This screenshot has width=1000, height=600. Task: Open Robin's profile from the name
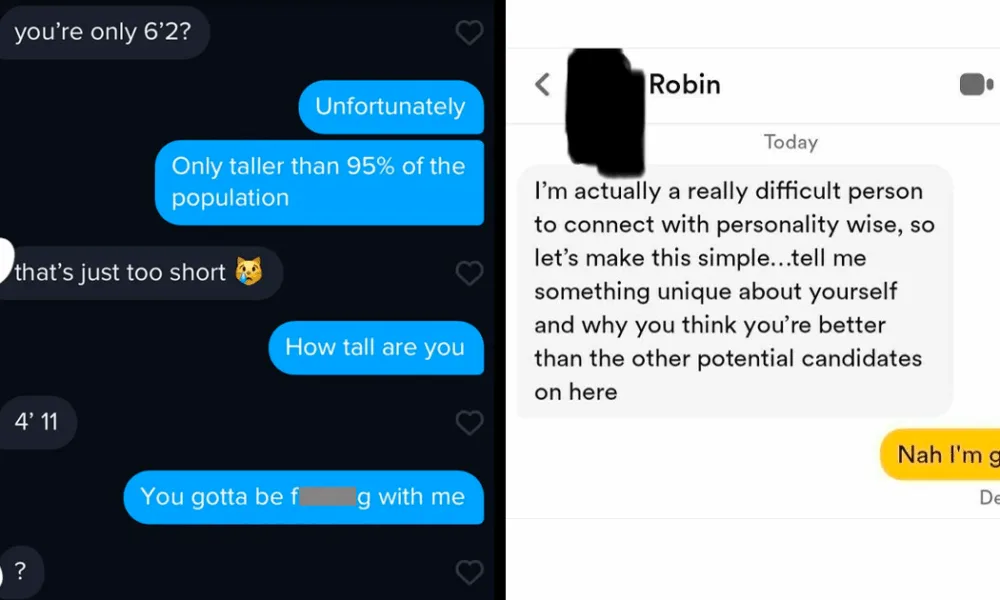684,84
